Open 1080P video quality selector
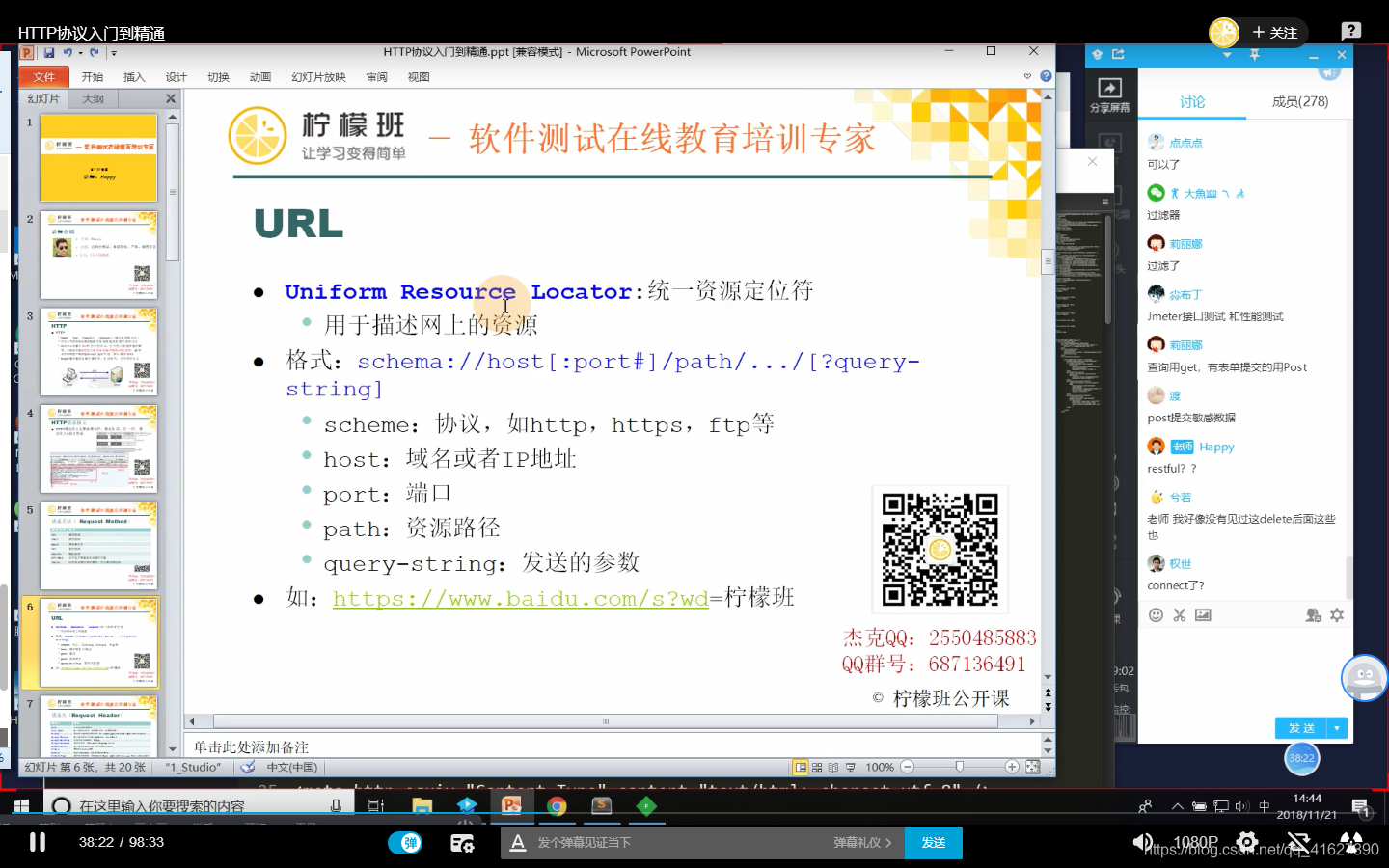Viewport: 1389px width, 868px height. pyautogui.click(x=1196, y=843)
